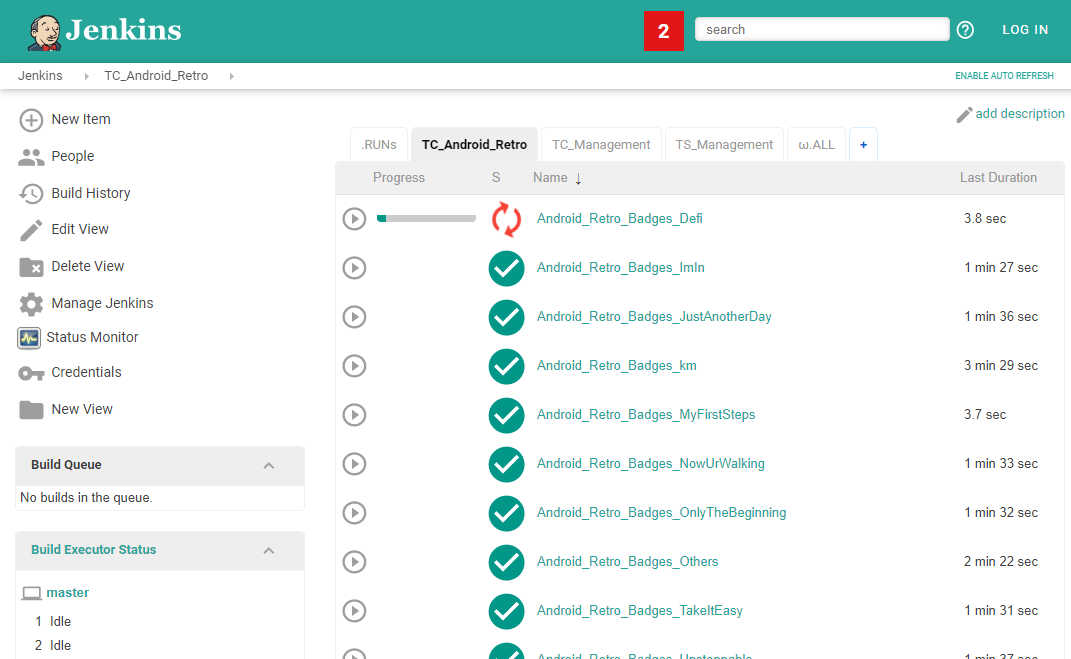Click the Edit View pencil icon
This screenshot has height=659, width=1071.
[31, 230]
